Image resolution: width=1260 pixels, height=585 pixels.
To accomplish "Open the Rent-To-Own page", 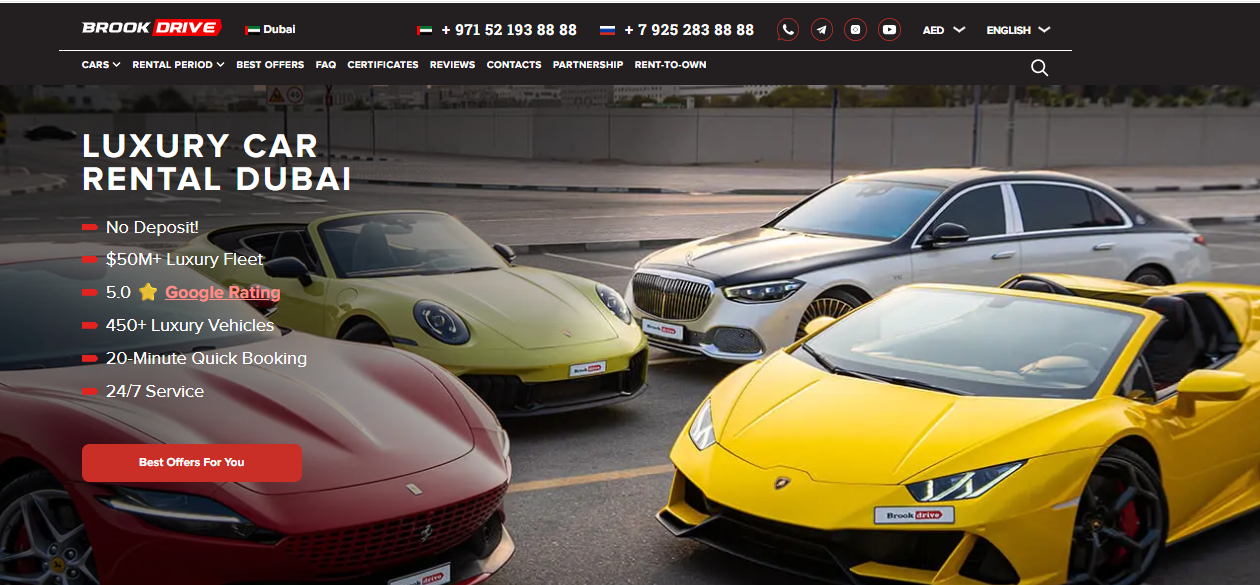I will (670, 65).
